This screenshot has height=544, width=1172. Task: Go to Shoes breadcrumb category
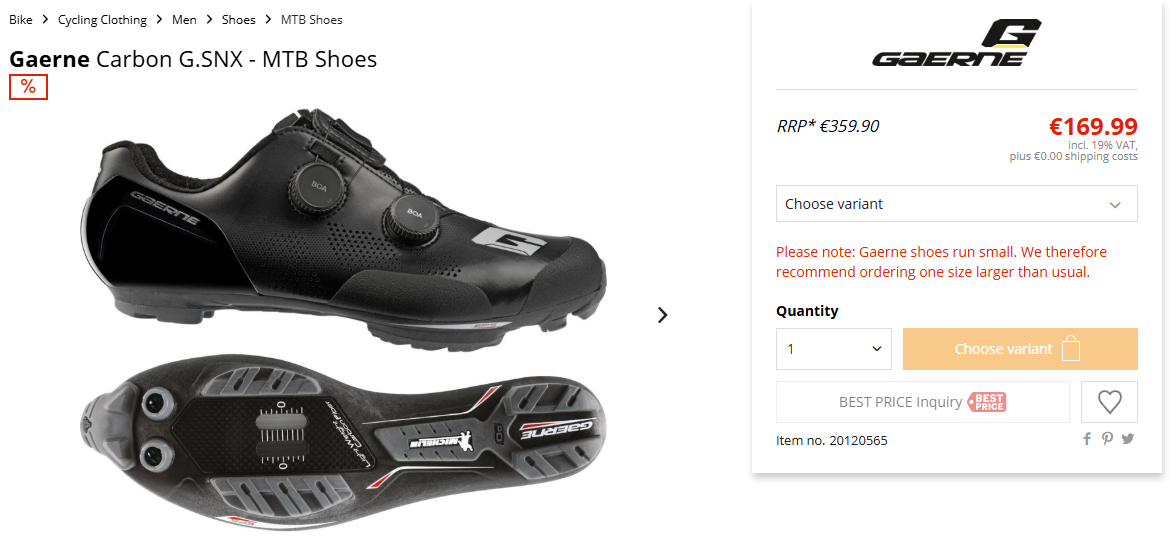pyautogui.click(x=239, y=20)
